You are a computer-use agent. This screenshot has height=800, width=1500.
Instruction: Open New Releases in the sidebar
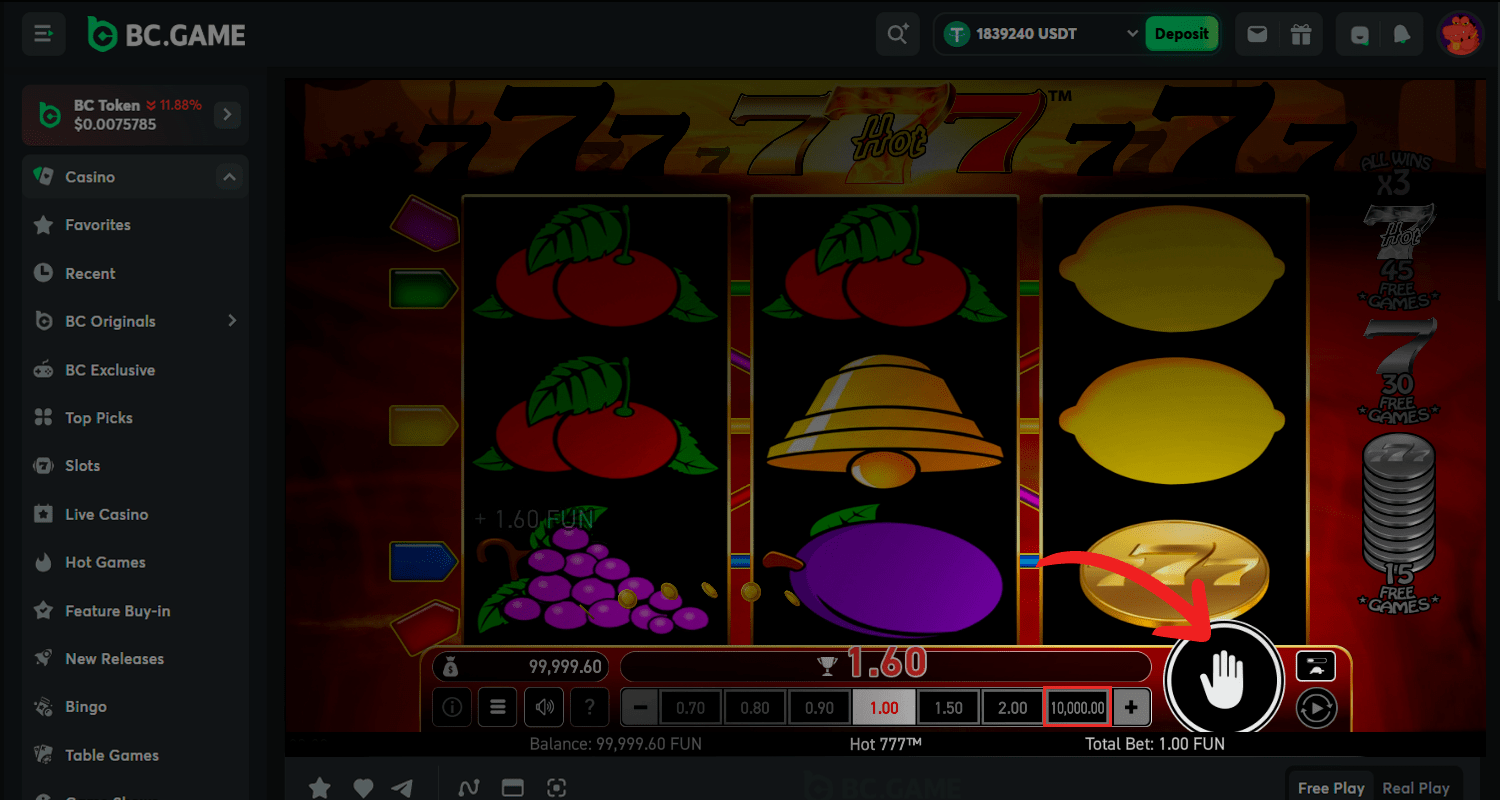point(135,659)
